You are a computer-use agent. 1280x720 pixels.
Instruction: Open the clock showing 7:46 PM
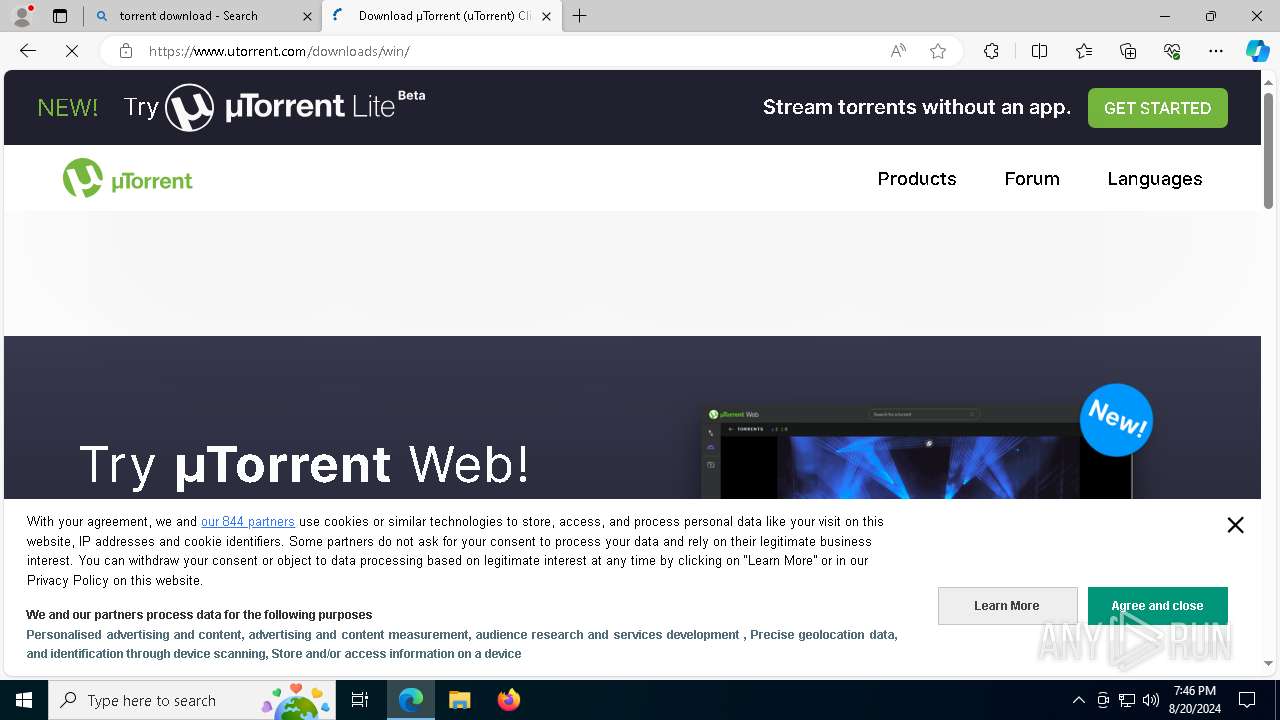[1195, 700]
